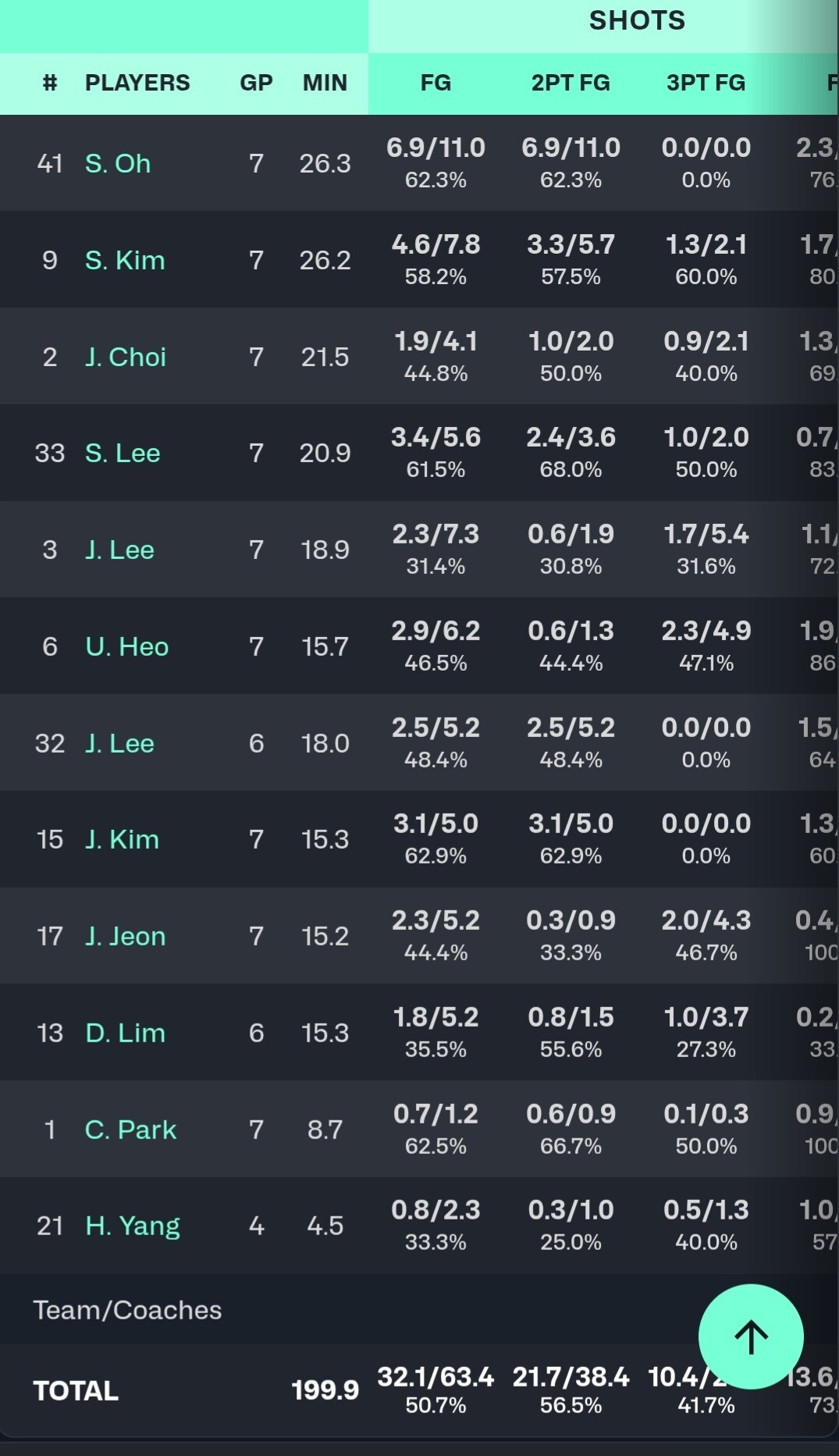This screenshot has width=839, height=1456.
Task: Sort table by MIN column
Action: (x=325, y=83)
